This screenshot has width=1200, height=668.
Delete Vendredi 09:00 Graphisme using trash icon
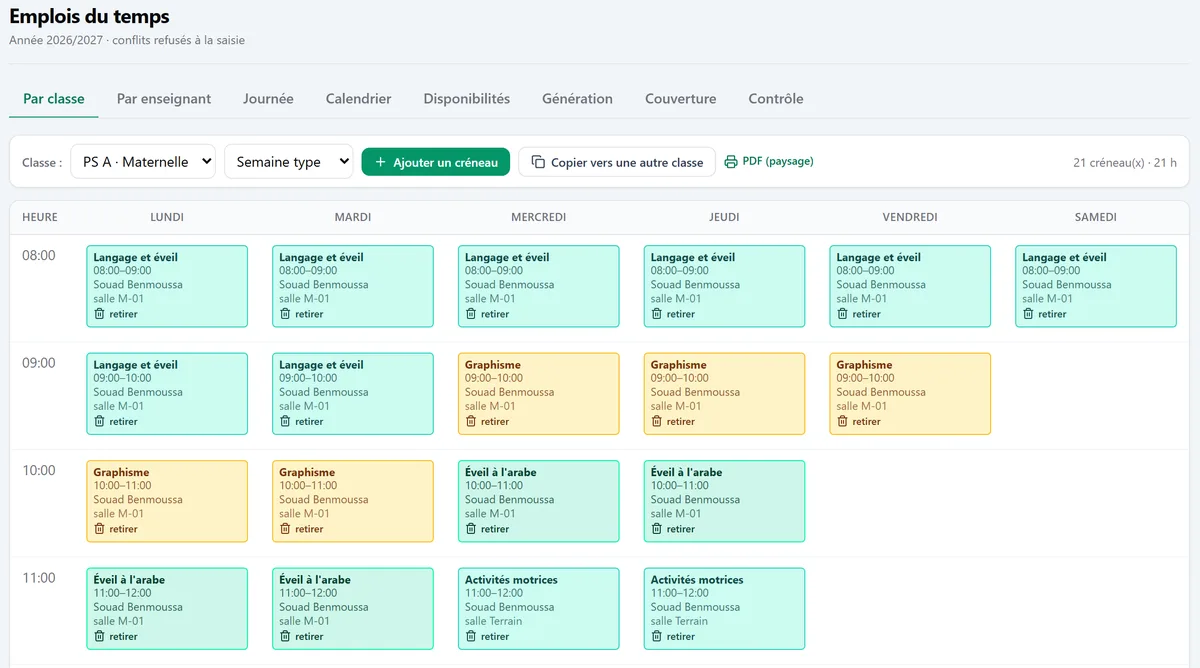pyautogui.click(x=842, y=421)
